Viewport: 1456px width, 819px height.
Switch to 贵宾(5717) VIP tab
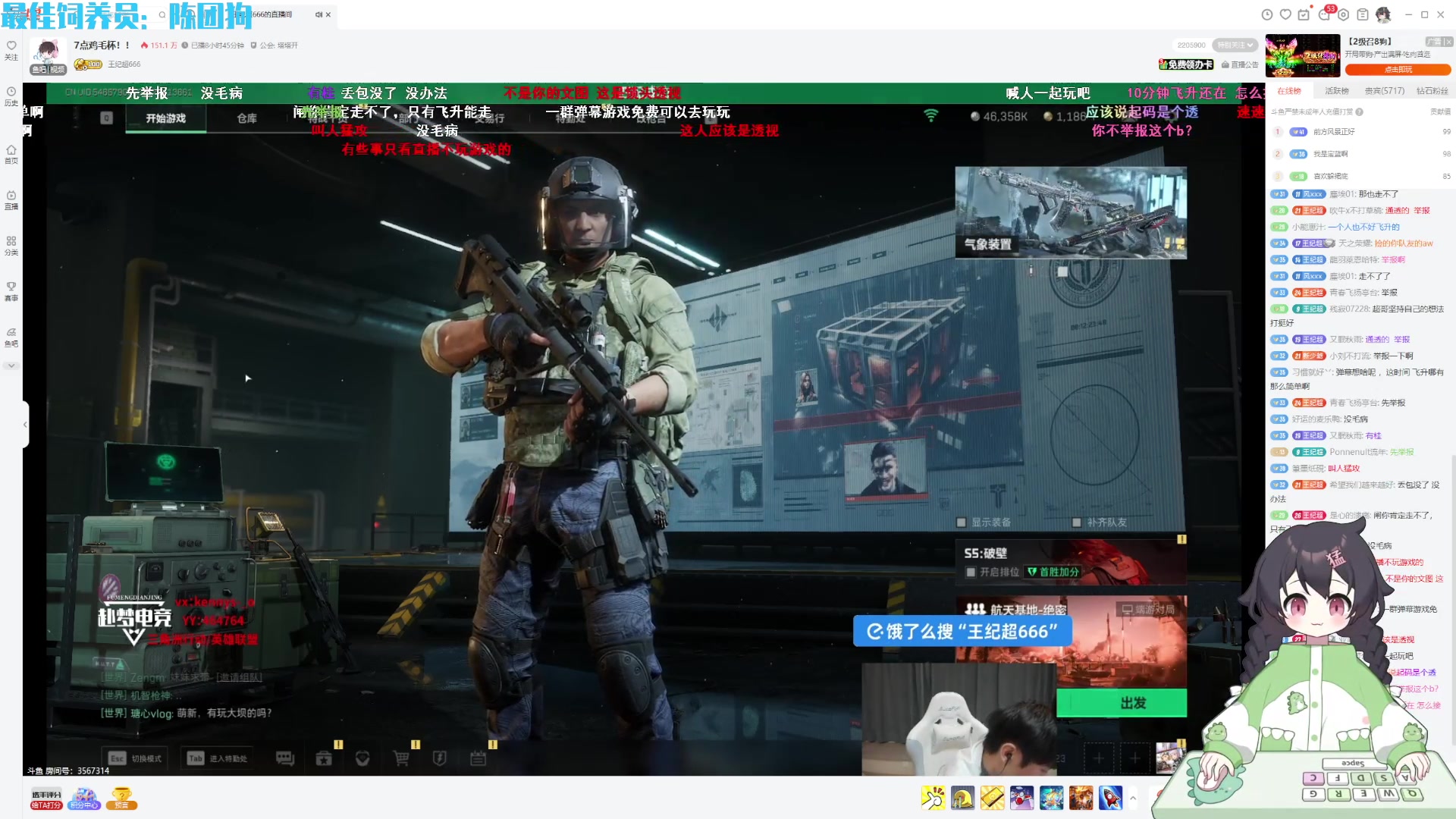point(1385,91)
